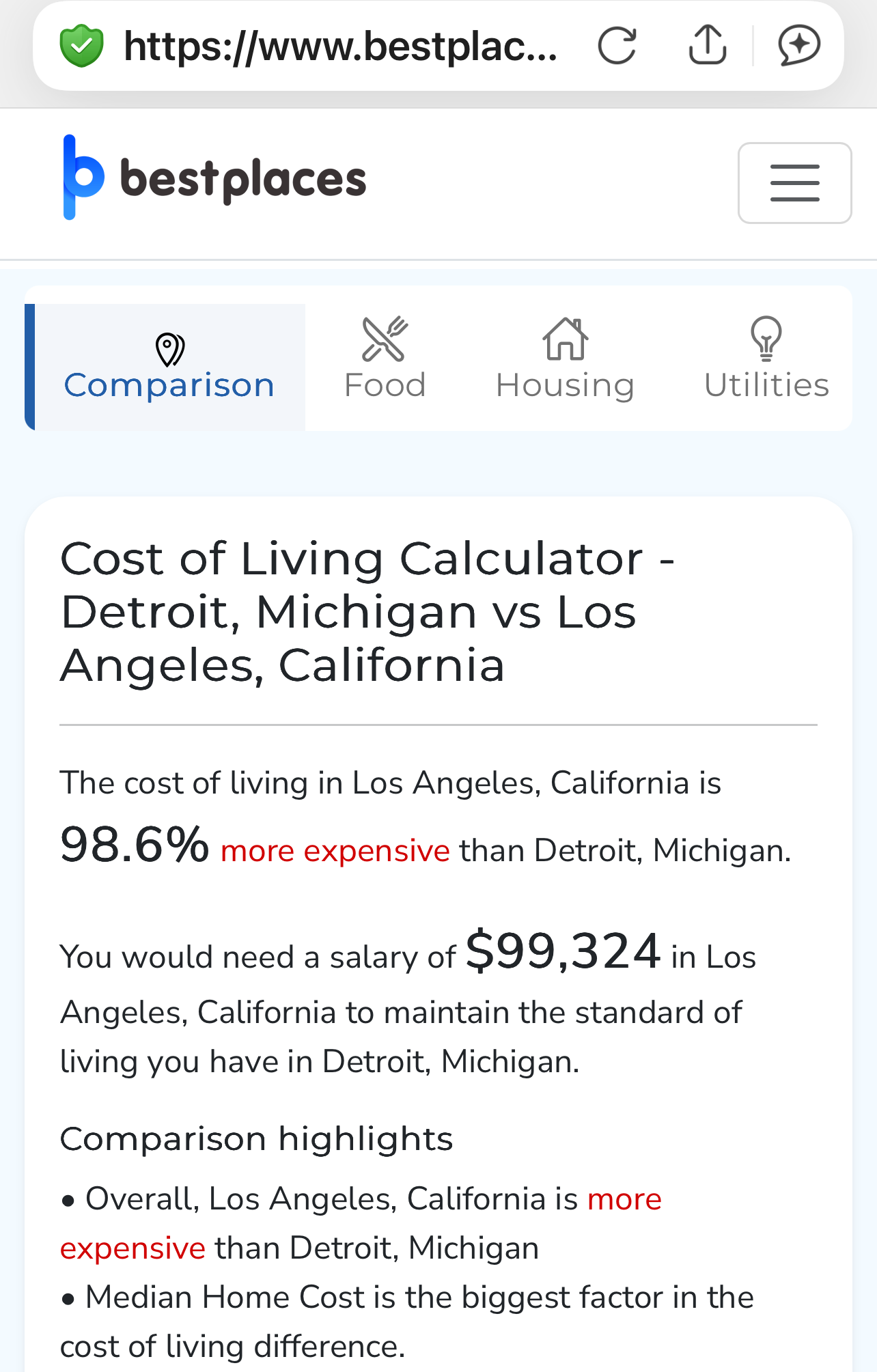
Task: Tap the green security shield icon
Action: point(81,46)
